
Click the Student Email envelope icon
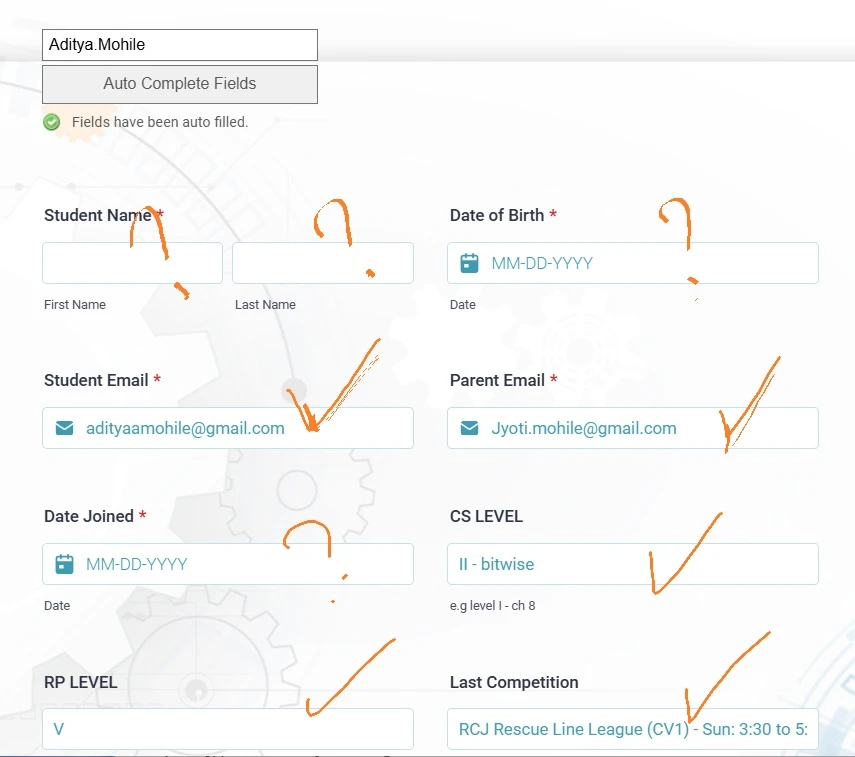pyautogui.click(x=64, y=428)
